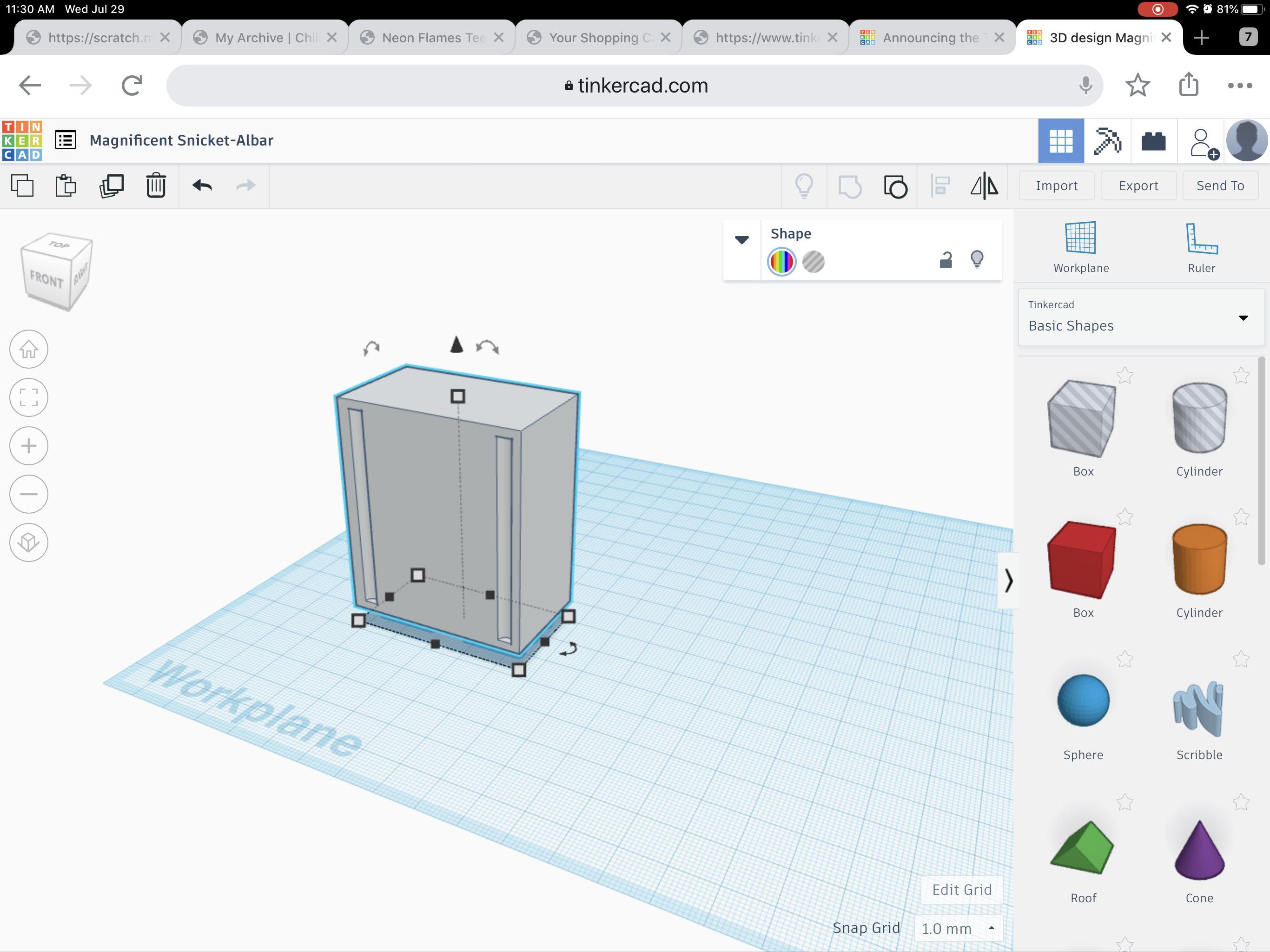Image resolution: width=1270 pixels, height=952 pixels.
Task: Click Edit Grid button
Action: pos(962,889)
